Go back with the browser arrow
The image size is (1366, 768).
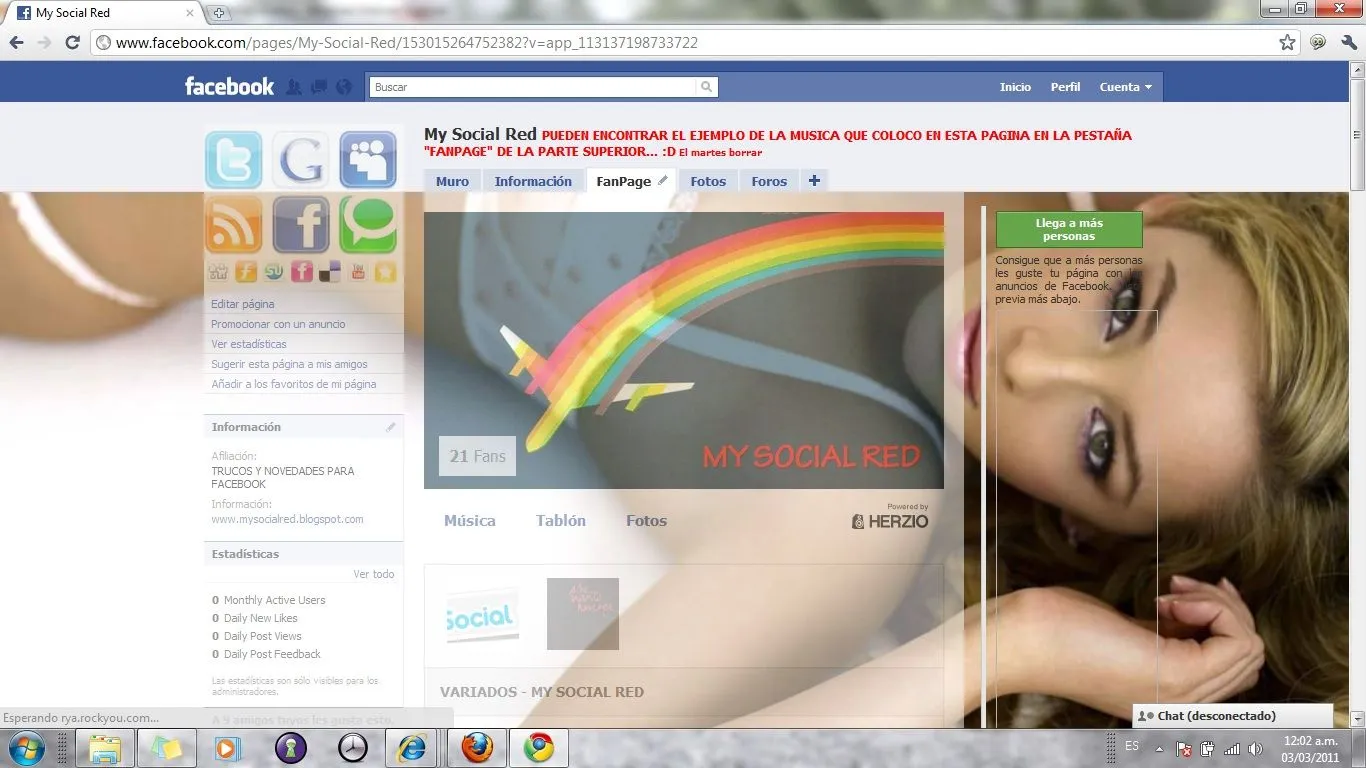[16, 43]
